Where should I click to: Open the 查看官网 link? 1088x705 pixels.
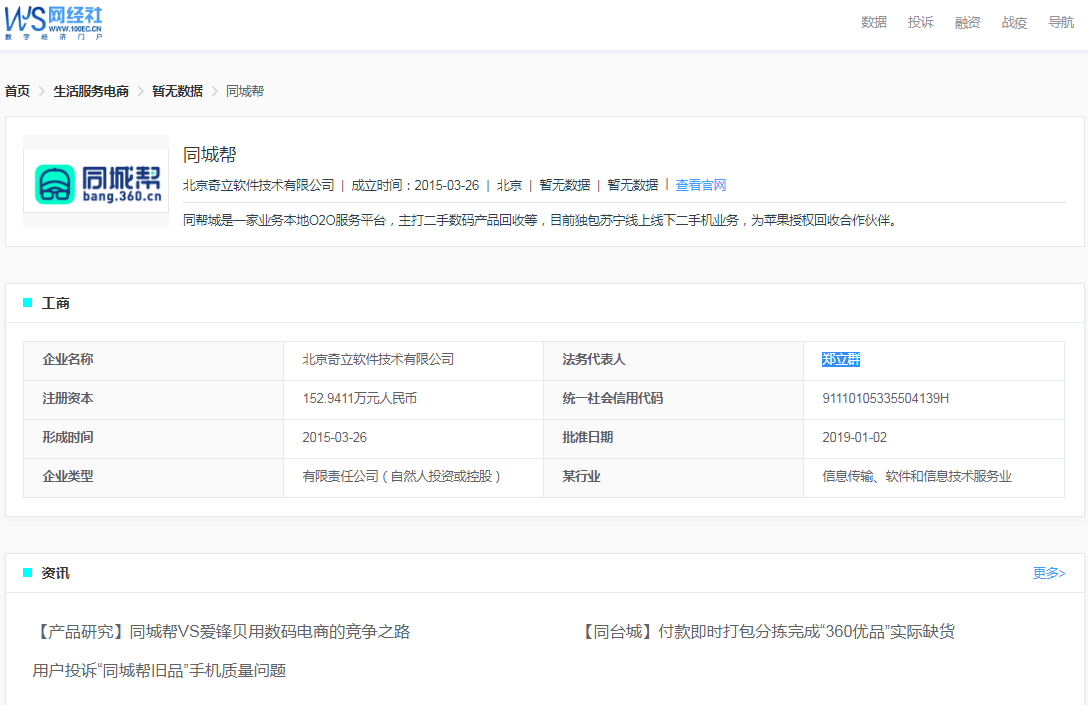(701, 185)
